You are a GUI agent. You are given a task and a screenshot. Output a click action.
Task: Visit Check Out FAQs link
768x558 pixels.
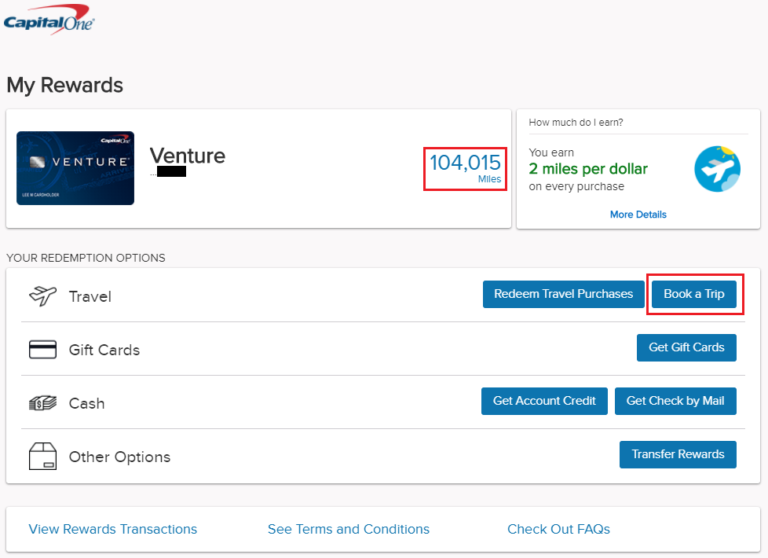[x=558, y=529]
